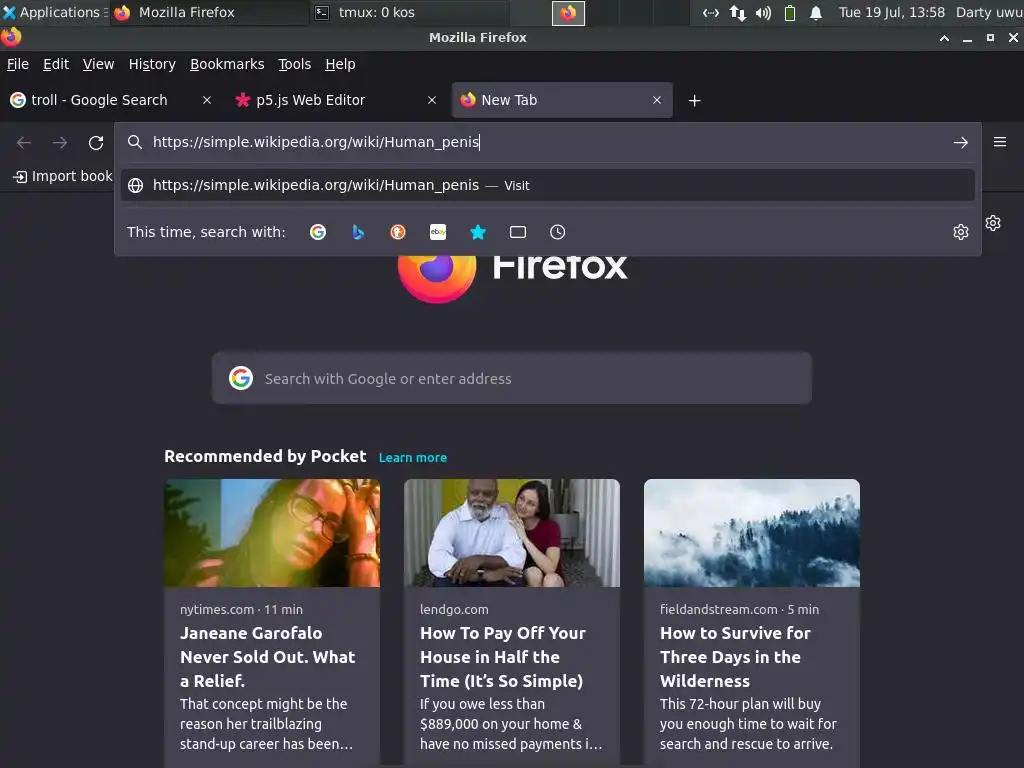The width and height of the screenshot is (1024, 768).
Task: Go forward one page
Action: pos(60,142)
